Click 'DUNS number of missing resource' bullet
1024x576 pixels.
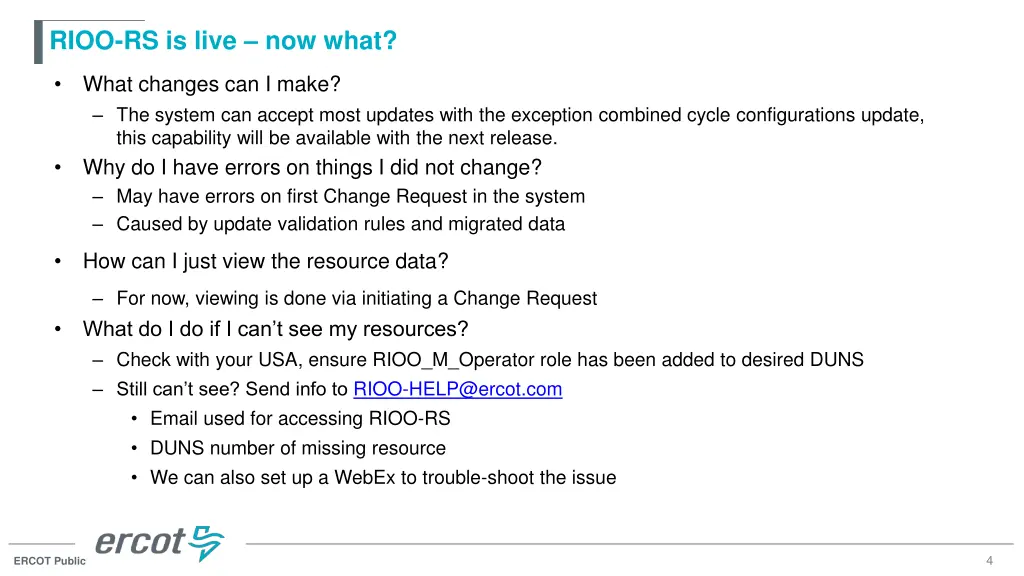(x=298, y=448)
